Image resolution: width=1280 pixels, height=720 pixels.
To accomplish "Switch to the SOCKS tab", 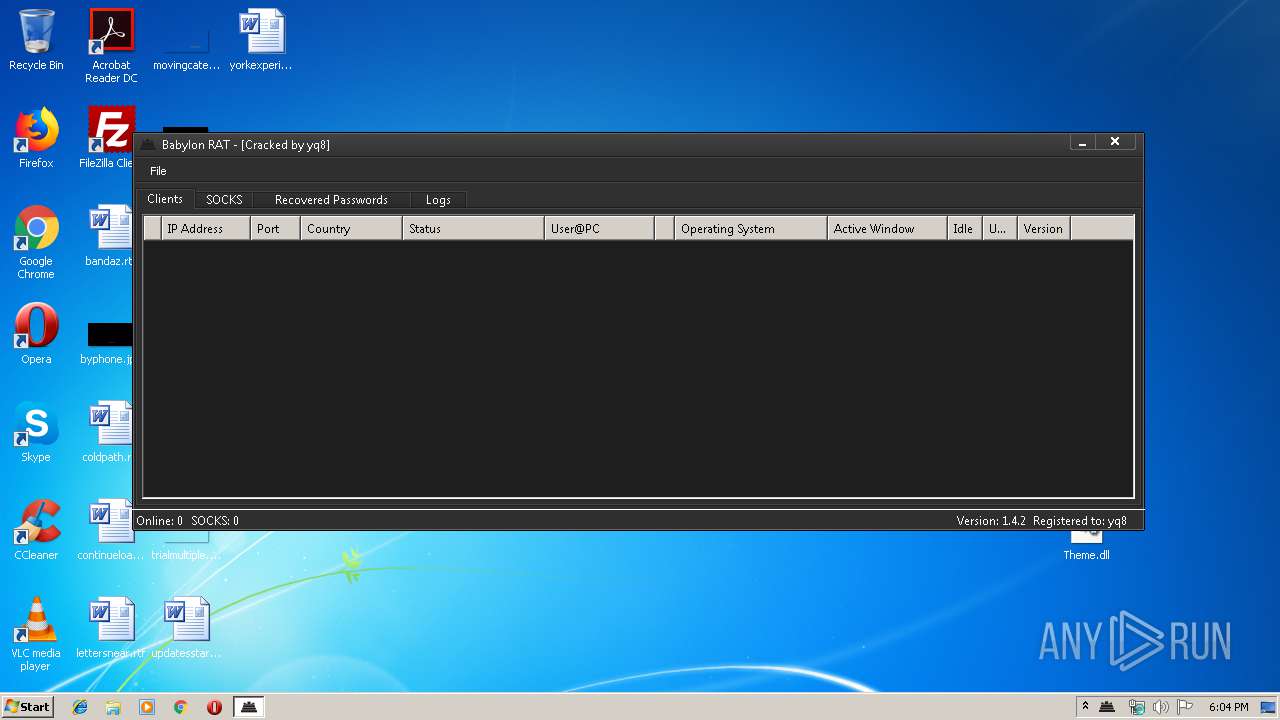I will point(224,200).
